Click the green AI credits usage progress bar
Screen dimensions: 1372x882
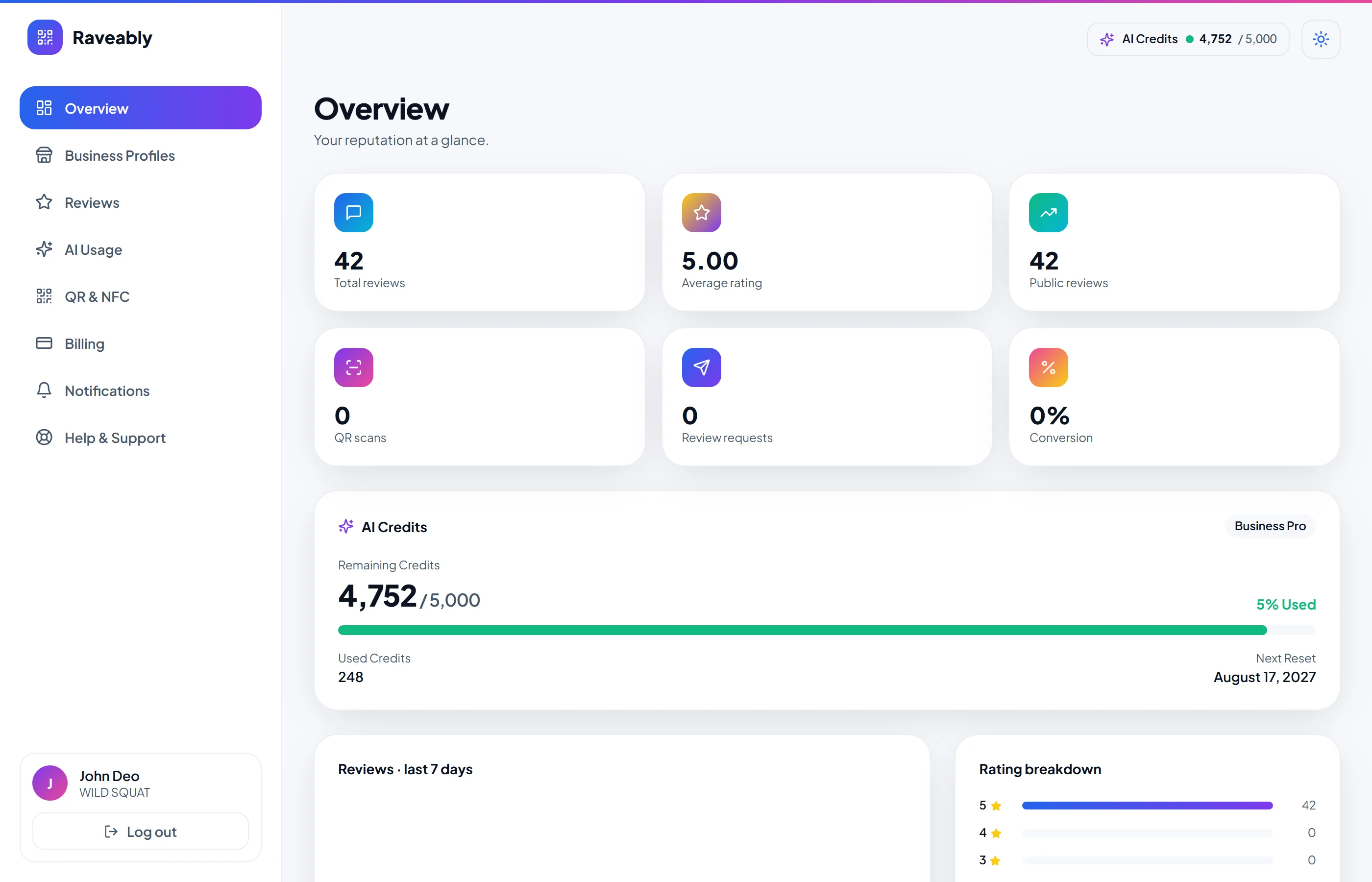click(x=826, y=630)
